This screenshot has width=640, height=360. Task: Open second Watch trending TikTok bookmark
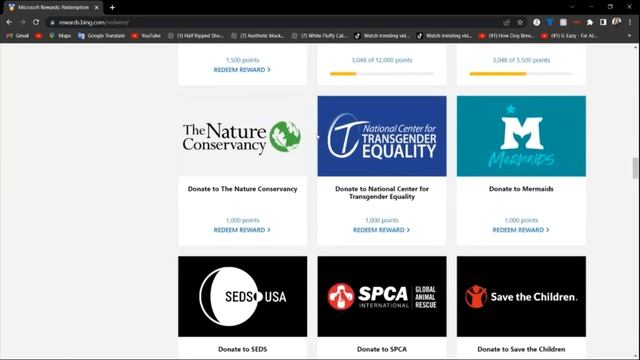[x=444, y=36]
